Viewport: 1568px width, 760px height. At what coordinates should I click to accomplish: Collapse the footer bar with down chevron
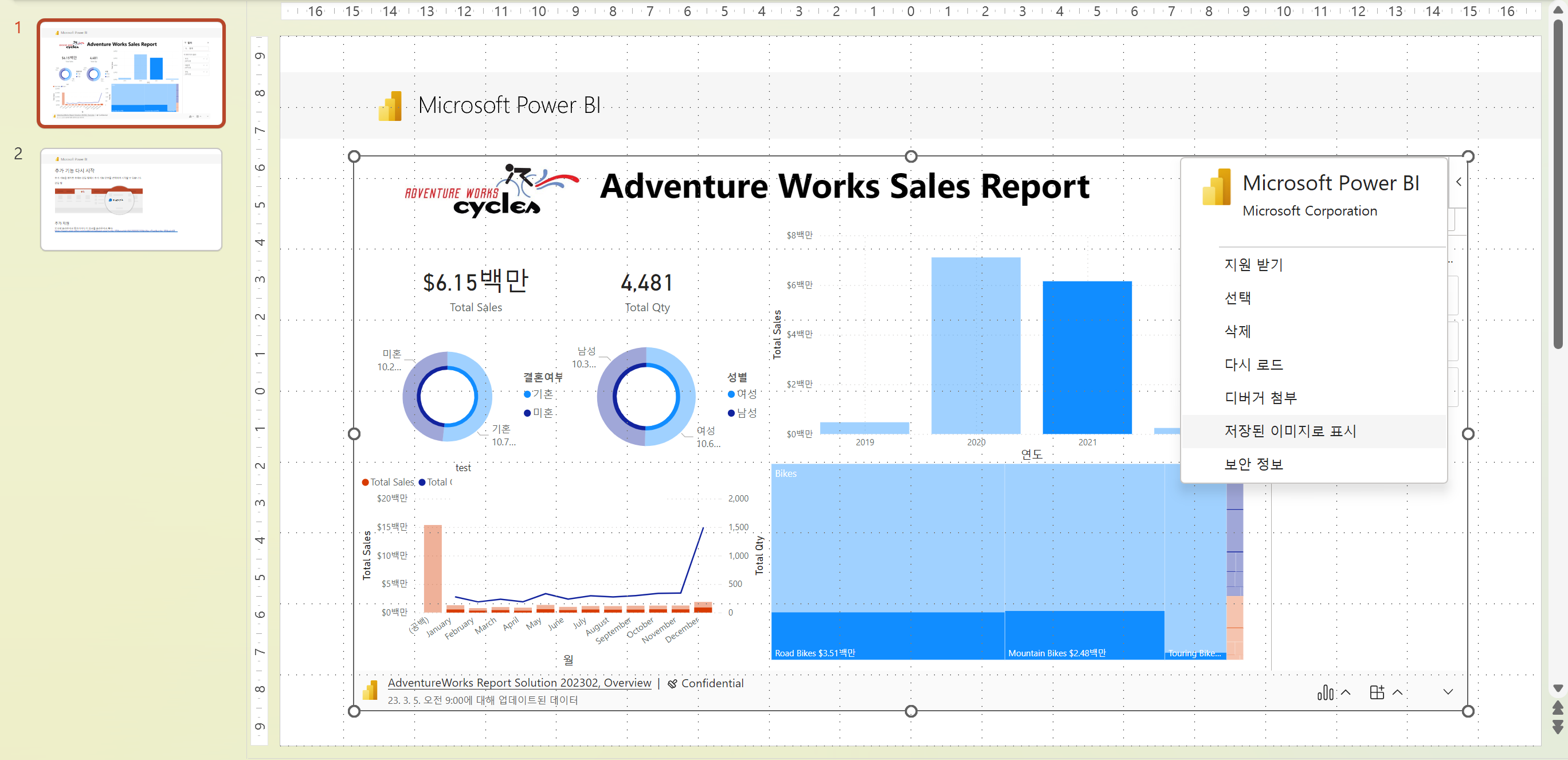pyautogui.click(x=1448, y=692)
